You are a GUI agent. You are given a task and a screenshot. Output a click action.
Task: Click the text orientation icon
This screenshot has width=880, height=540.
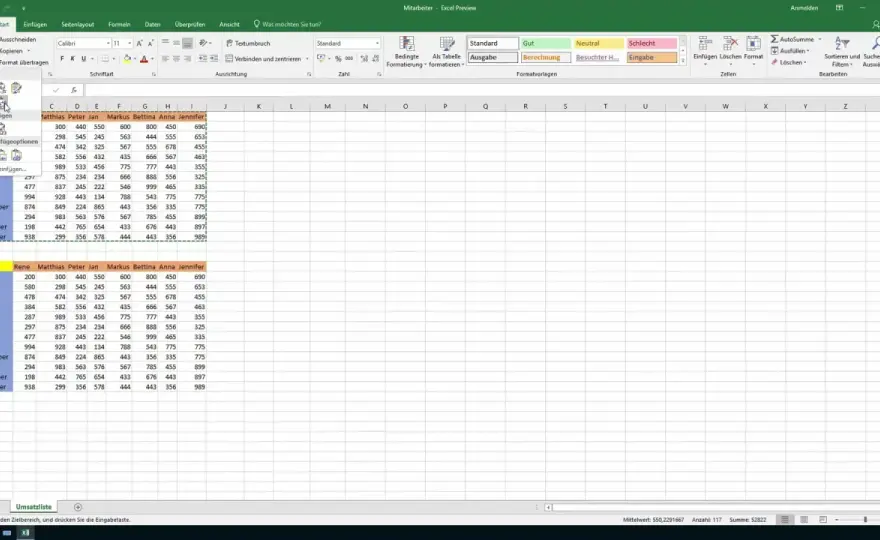pyautogui.click(x=203, y=43)
